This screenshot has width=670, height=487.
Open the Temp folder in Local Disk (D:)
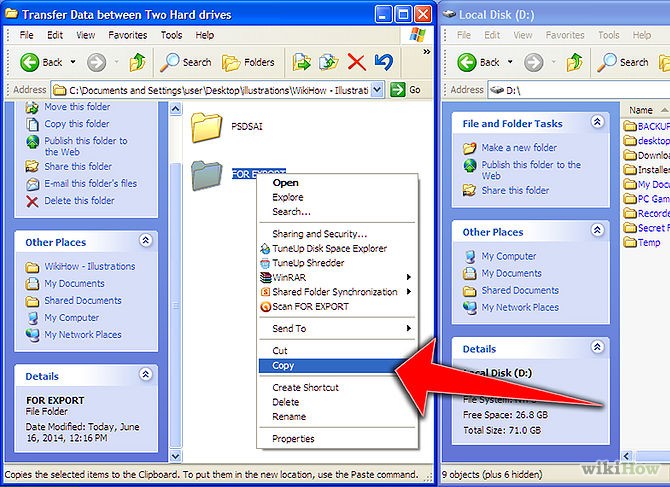(642, 243)
